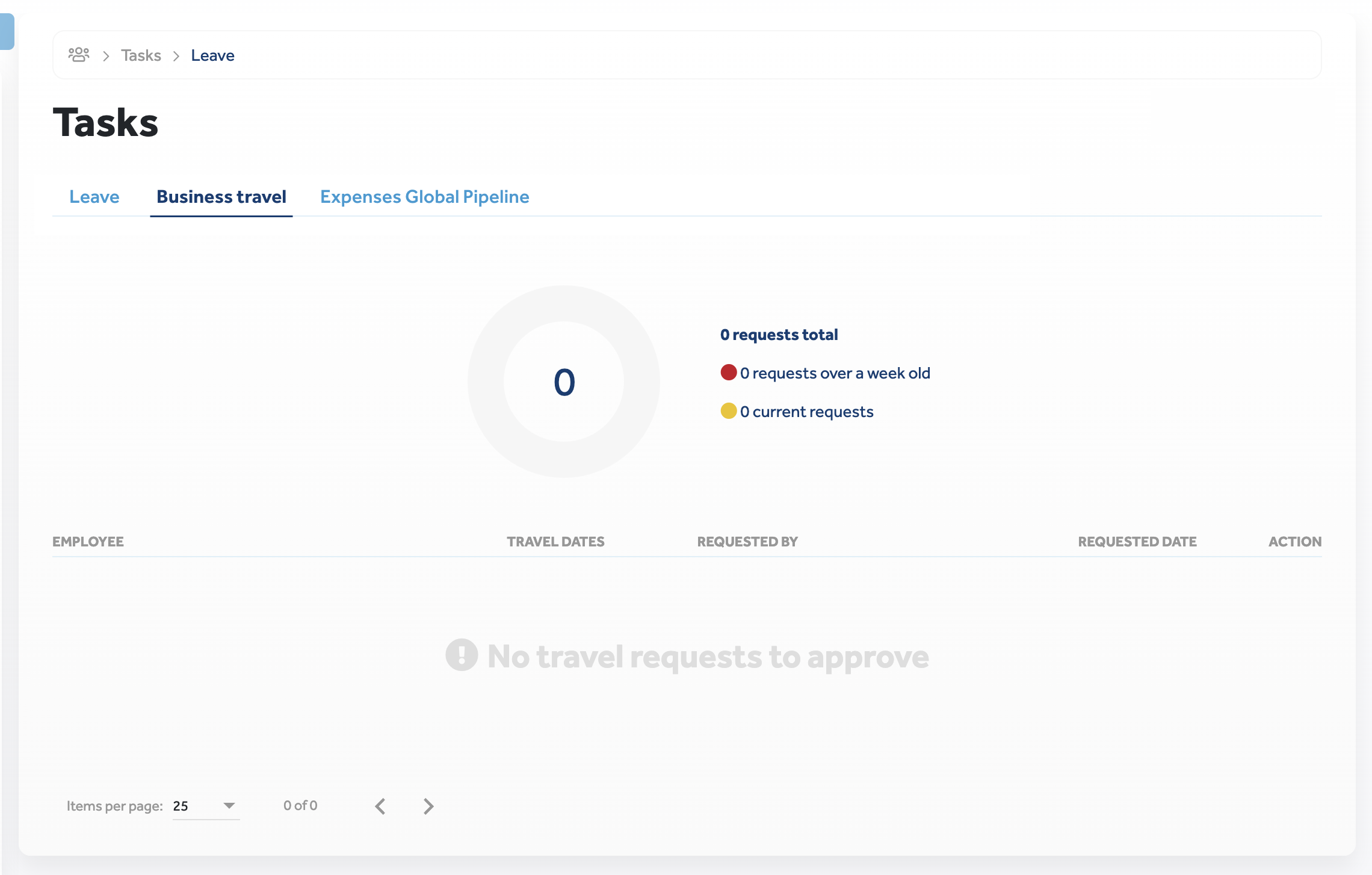Click the red over-a-week-old legend dot
Viewport: 1372px width, 875px height.
(729, 373)
